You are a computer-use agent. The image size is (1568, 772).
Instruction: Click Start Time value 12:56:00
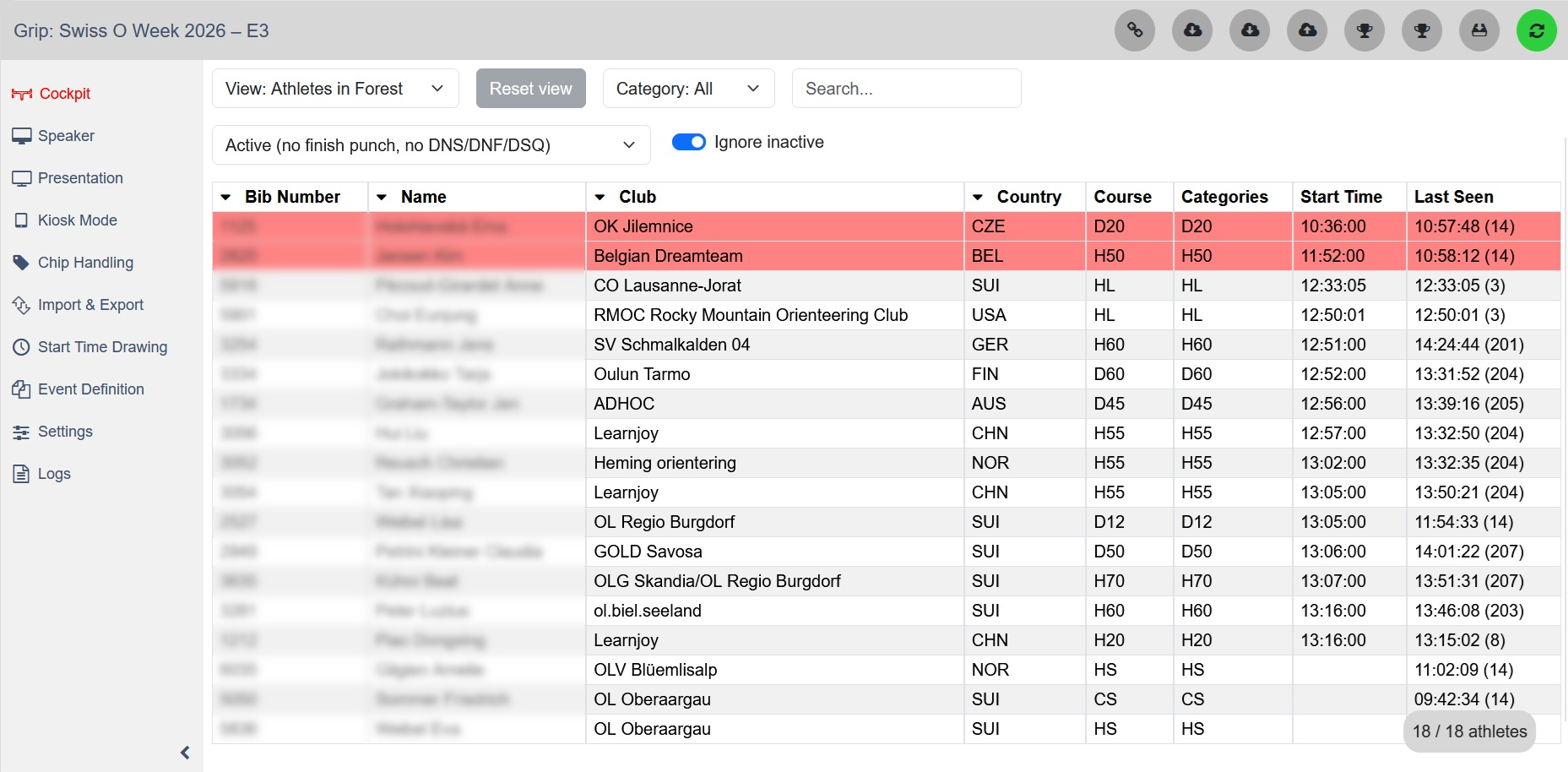1332,404
